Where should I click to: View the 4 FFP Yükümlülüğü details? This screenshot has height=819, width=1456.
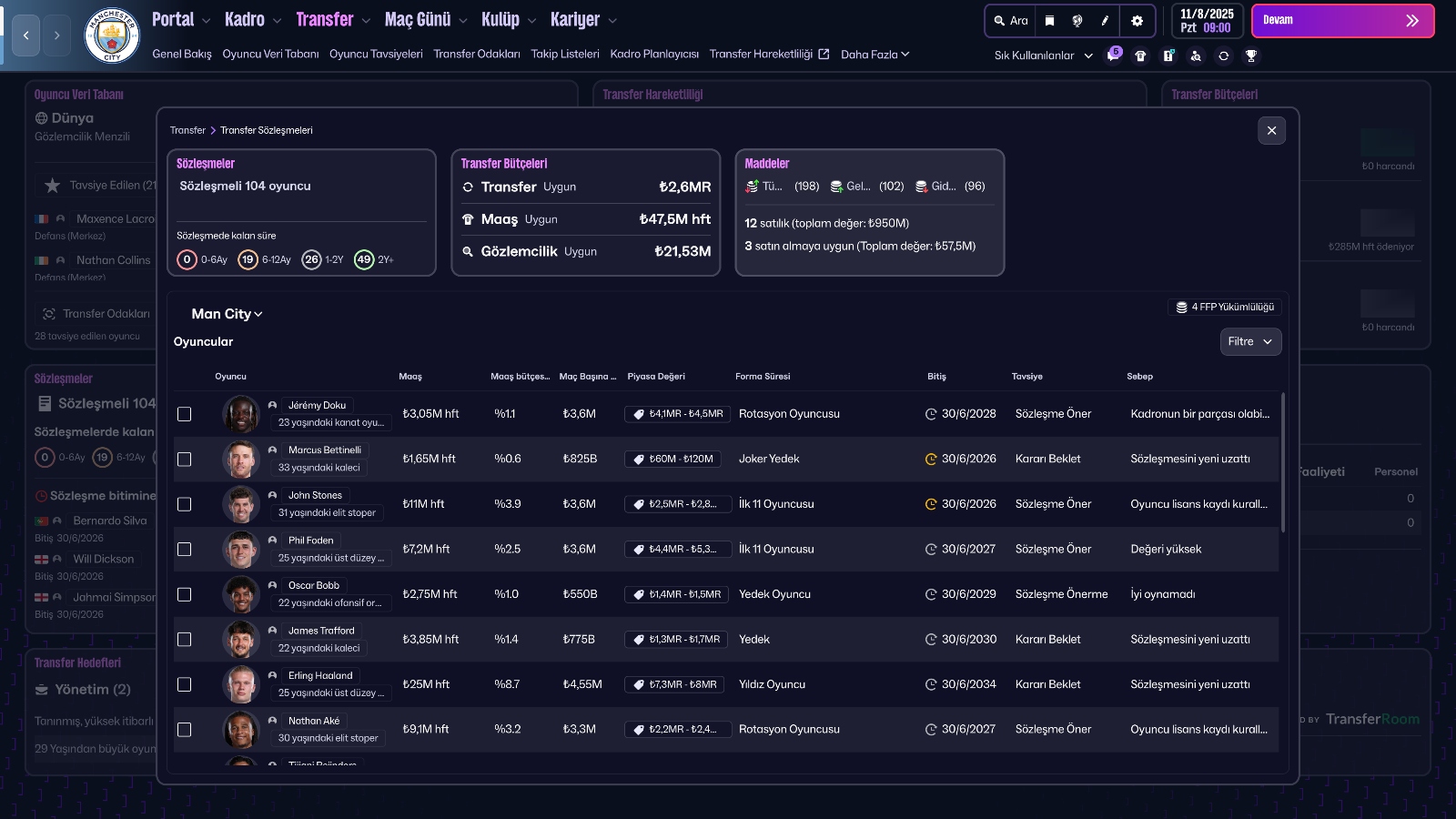click(1225, 307)
